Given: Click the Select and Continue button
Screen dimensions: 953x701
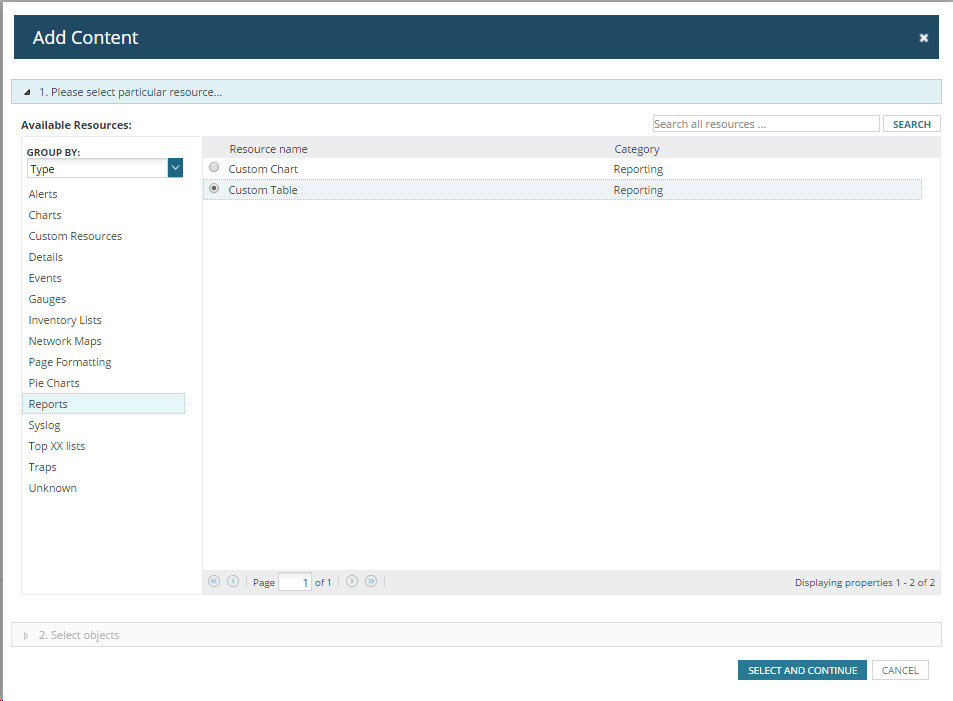Looking at the screenshot, I should click(x=802, y=670).
